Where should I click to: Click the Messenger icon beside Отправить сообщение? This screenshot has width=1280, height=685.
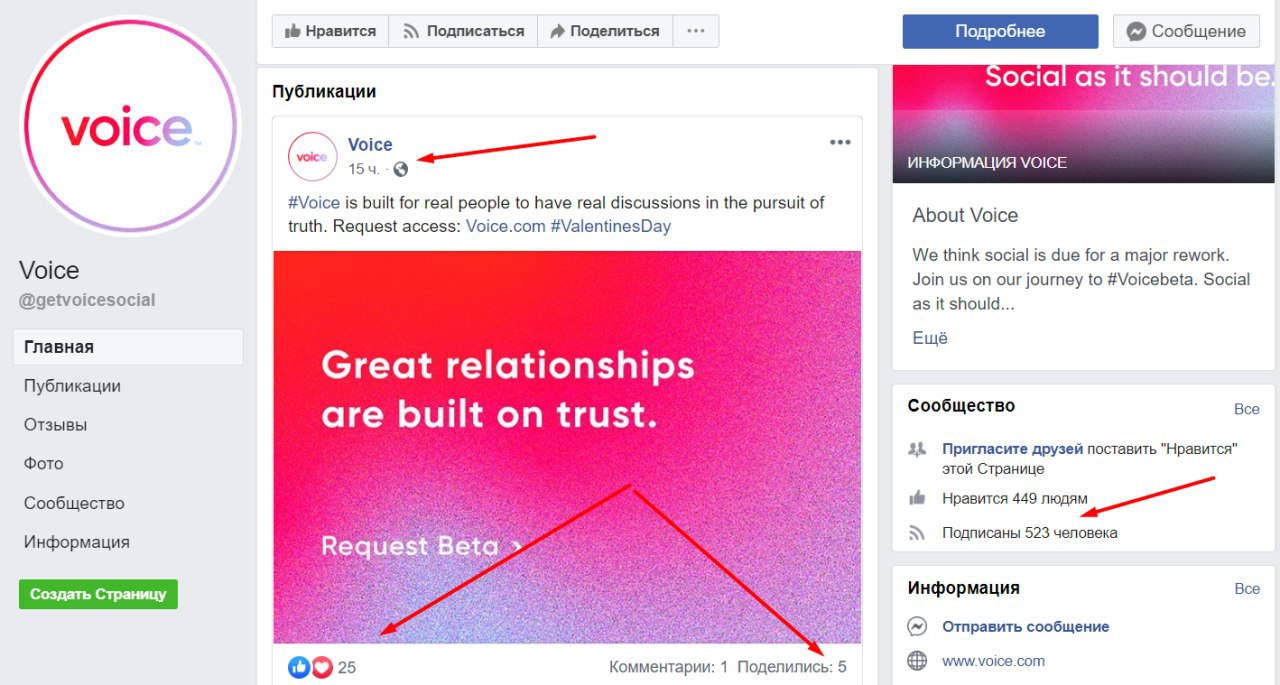pos(917,627)
